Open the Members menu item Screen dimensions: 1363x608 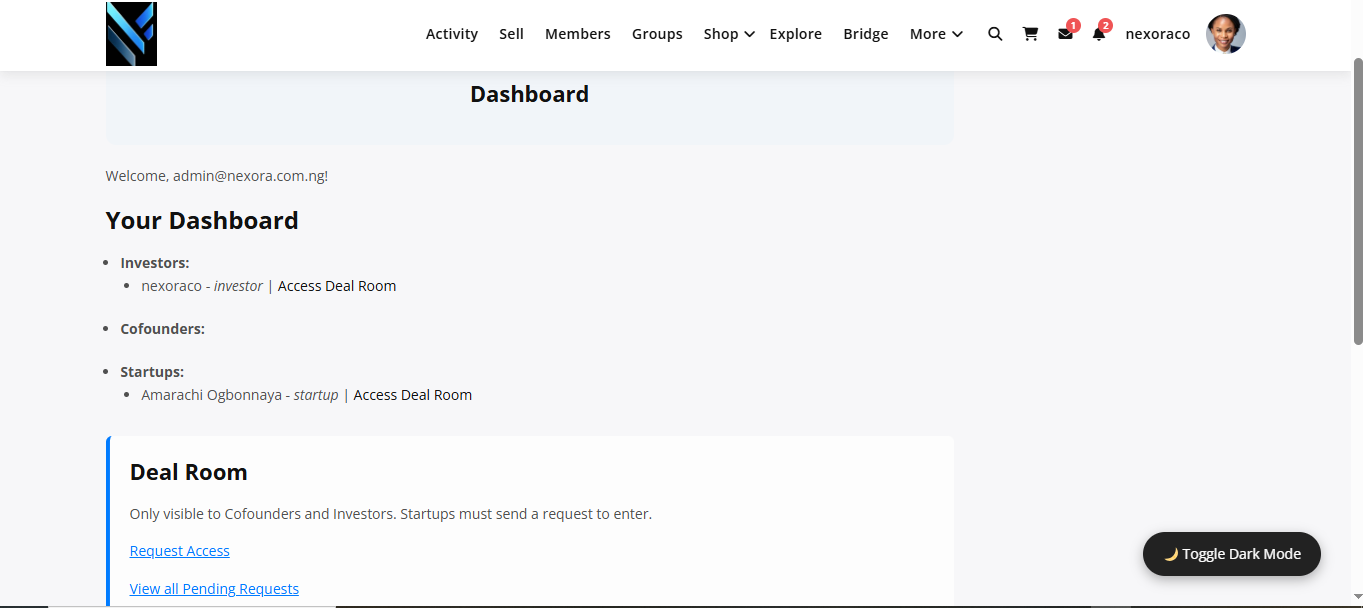[577, 34]
